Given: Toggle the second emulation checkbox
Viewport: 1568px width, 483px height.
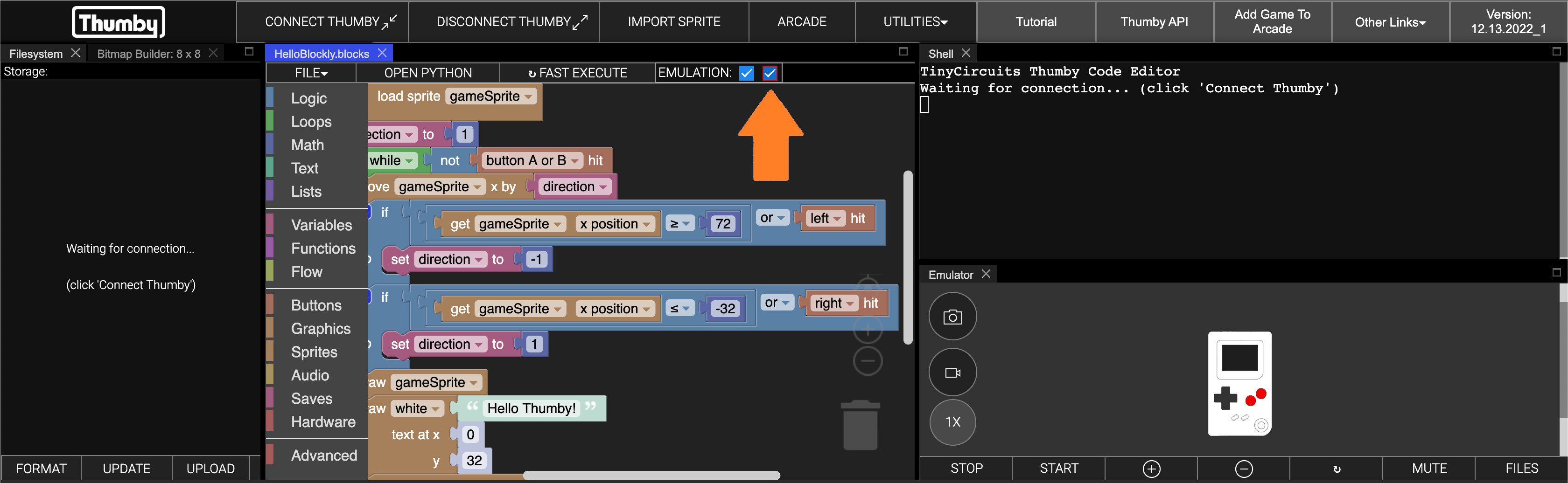Looking at the screenshot, I should pyautogui.click(x=770, y=73).
